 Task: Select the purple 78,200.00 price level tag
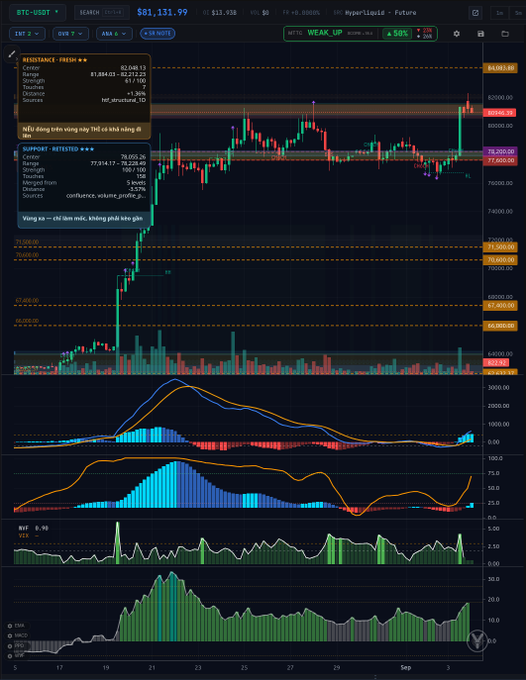(500, 152)
